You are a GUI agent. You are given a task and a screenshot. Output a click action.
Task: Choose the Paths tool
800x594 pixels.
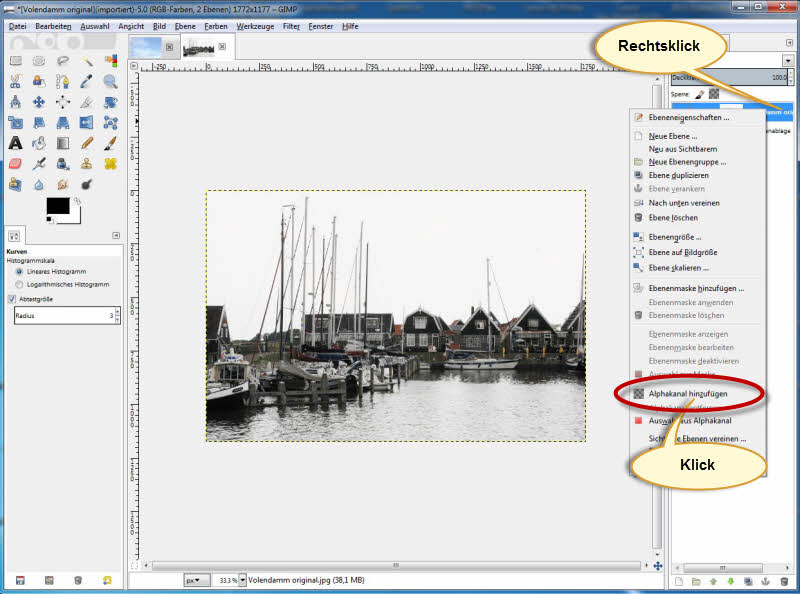click(63, 82)
